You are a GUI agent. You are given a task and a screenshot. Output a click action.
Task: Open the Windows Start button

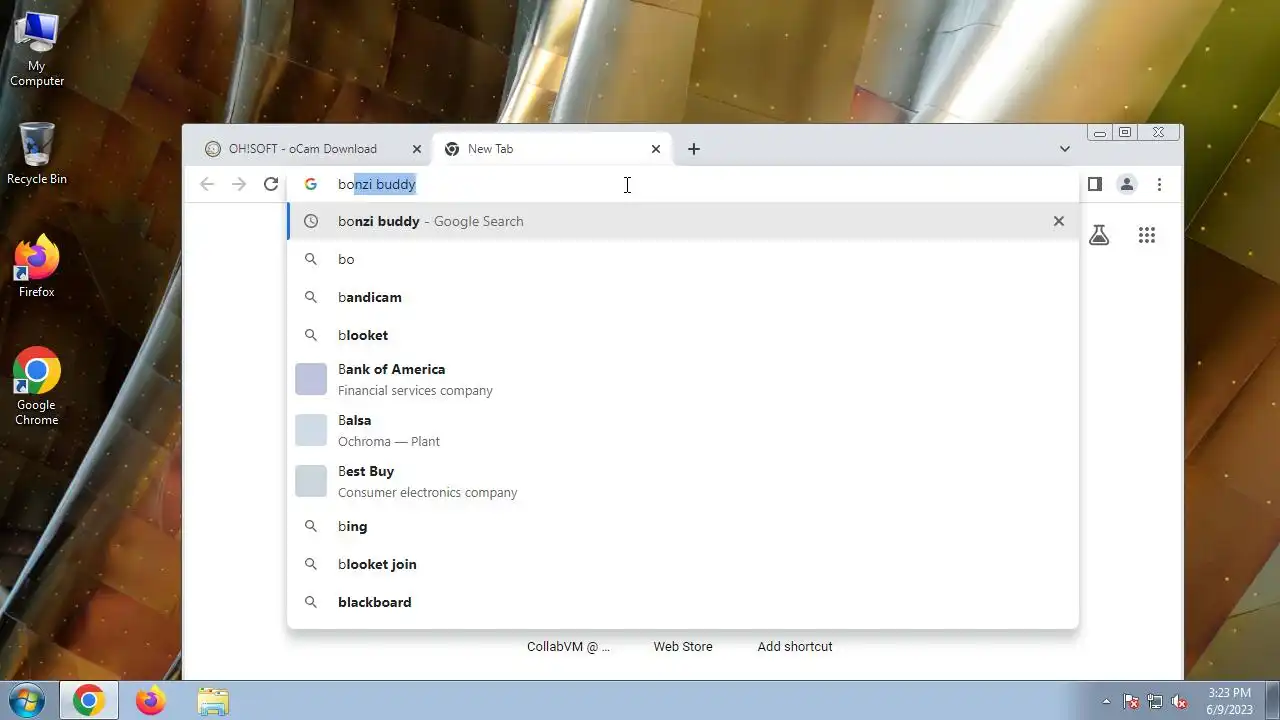tap(27, 701)
